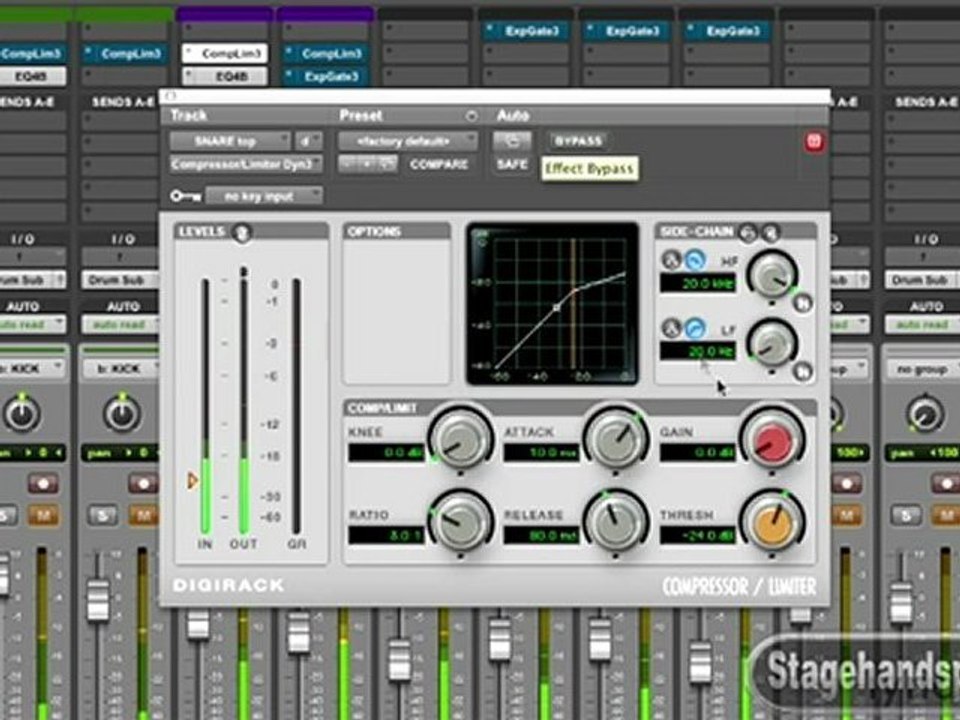
Task: Click the plus next-preset button beside COMPARE
Action: (367, 164)
